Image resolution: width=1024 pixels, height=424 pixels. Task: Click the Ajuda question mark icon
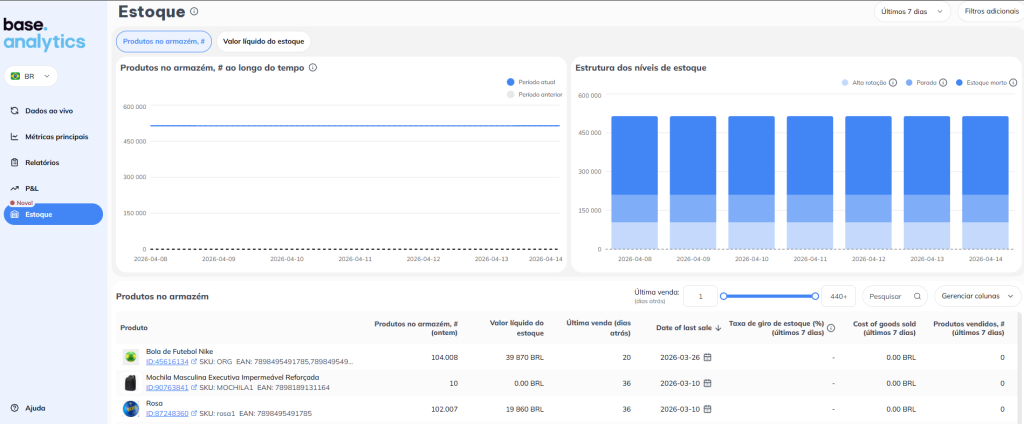[14, 408]
